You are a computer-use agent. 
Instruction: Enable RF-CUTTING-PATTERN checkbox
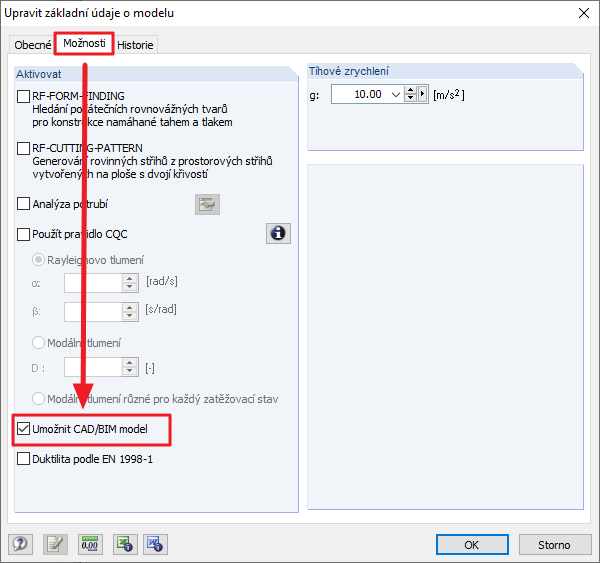[23, 148]
